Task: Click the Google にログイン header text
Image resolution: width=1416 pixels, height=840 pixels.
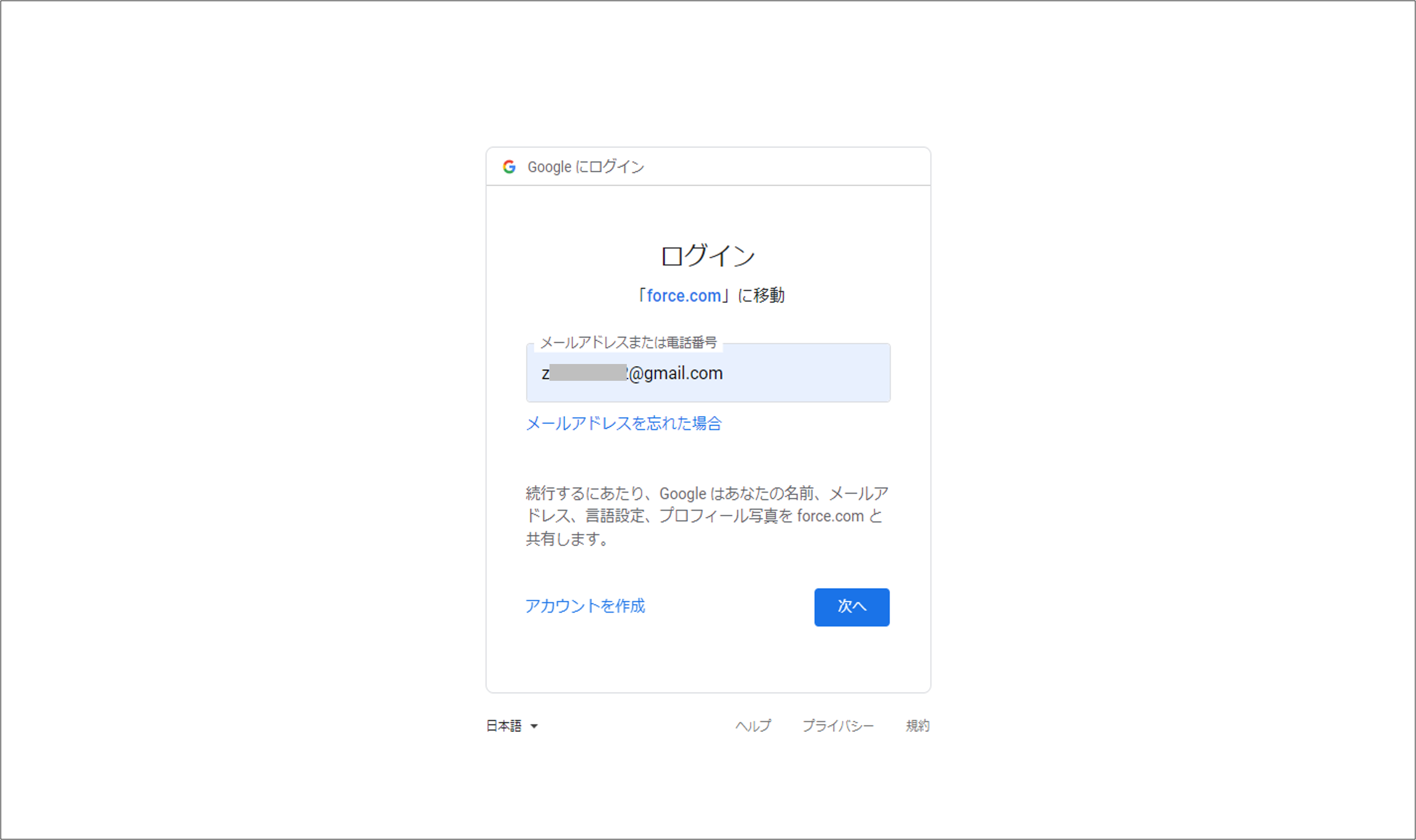Action: pyautogui.click(x=585, y=167)
